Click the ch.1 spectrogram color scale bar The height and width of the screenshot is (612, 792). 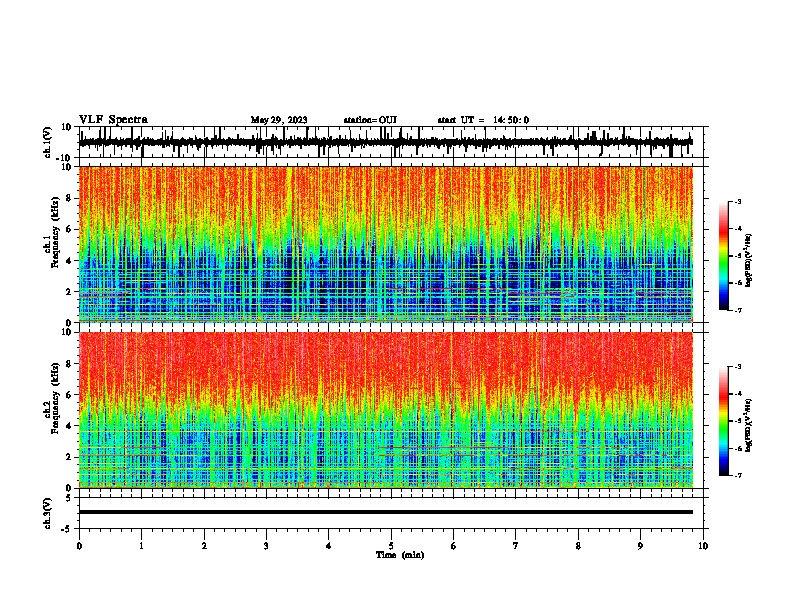point(723,256)
